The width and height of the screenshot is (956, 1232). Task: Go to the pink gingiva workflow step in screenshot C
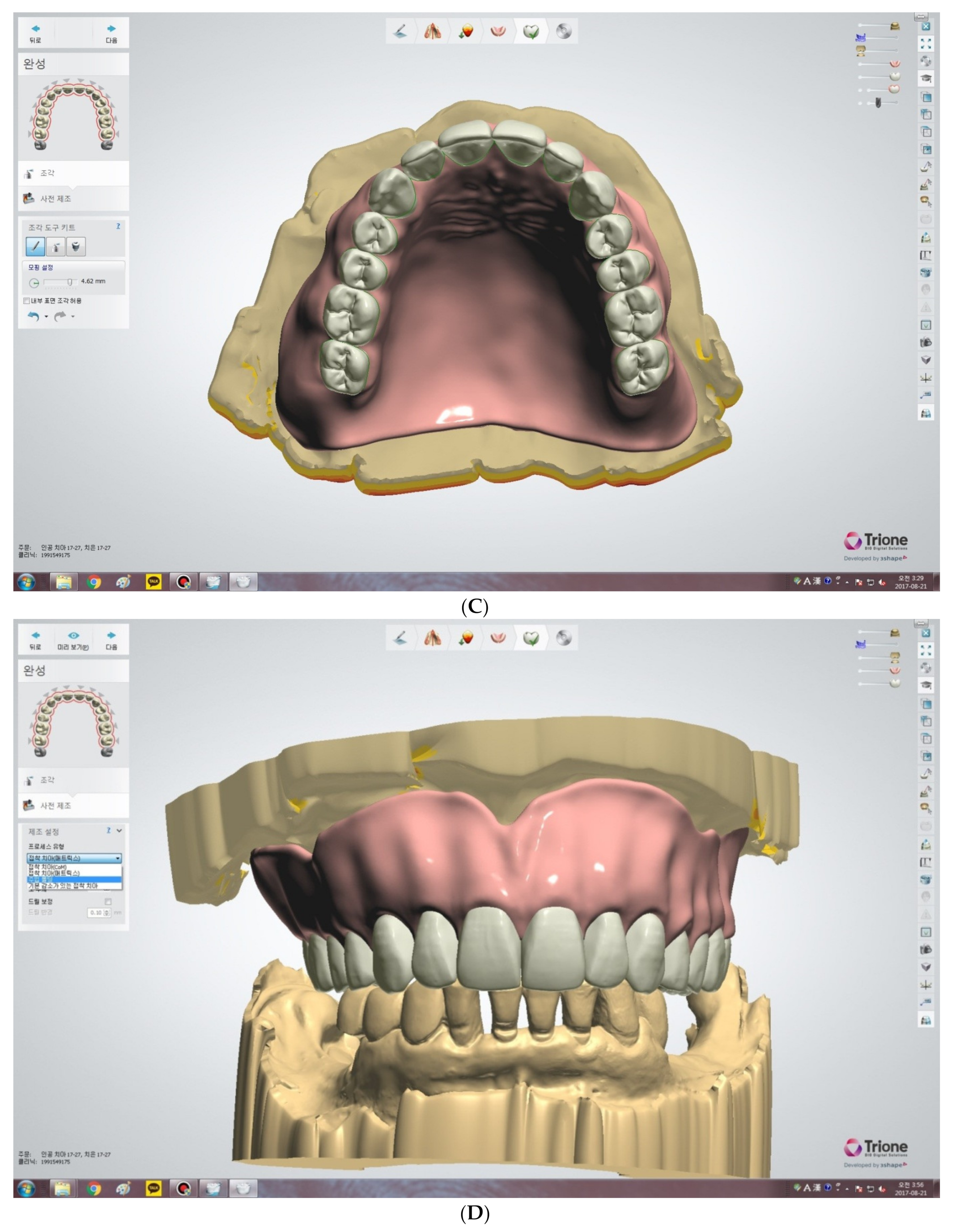498,31
